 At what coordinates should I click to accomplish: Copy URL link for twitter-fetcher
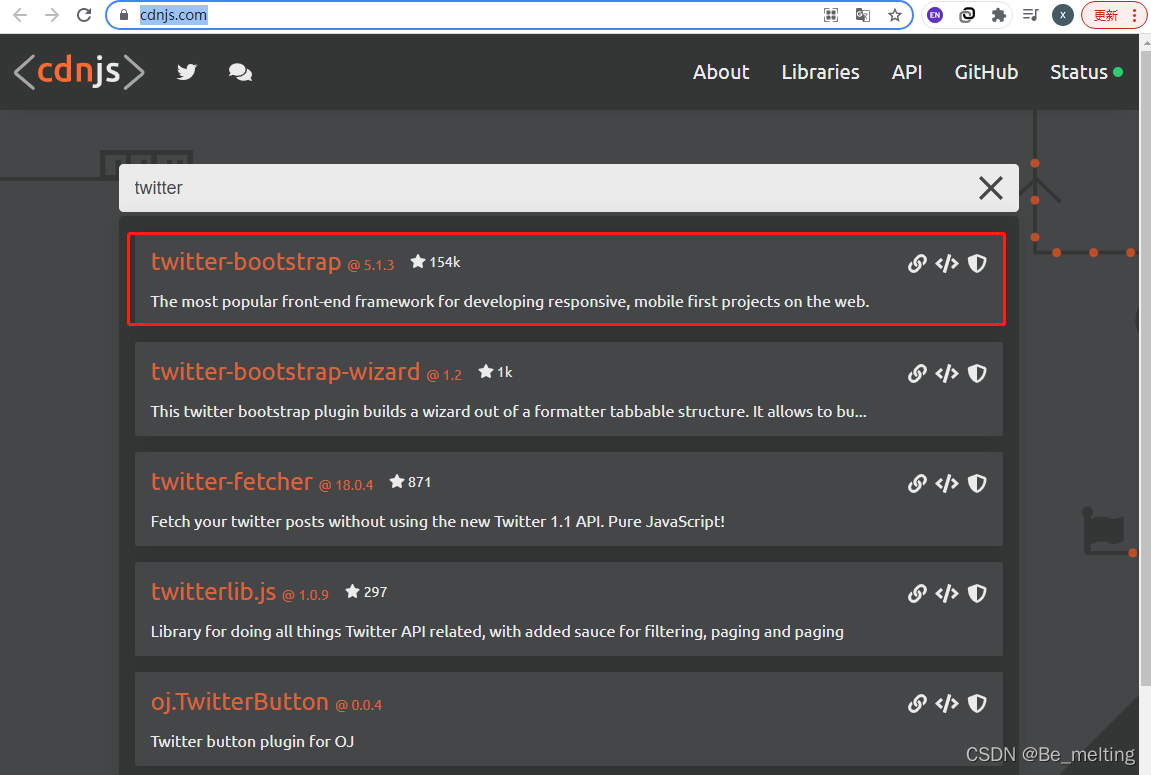pos(917,484)
